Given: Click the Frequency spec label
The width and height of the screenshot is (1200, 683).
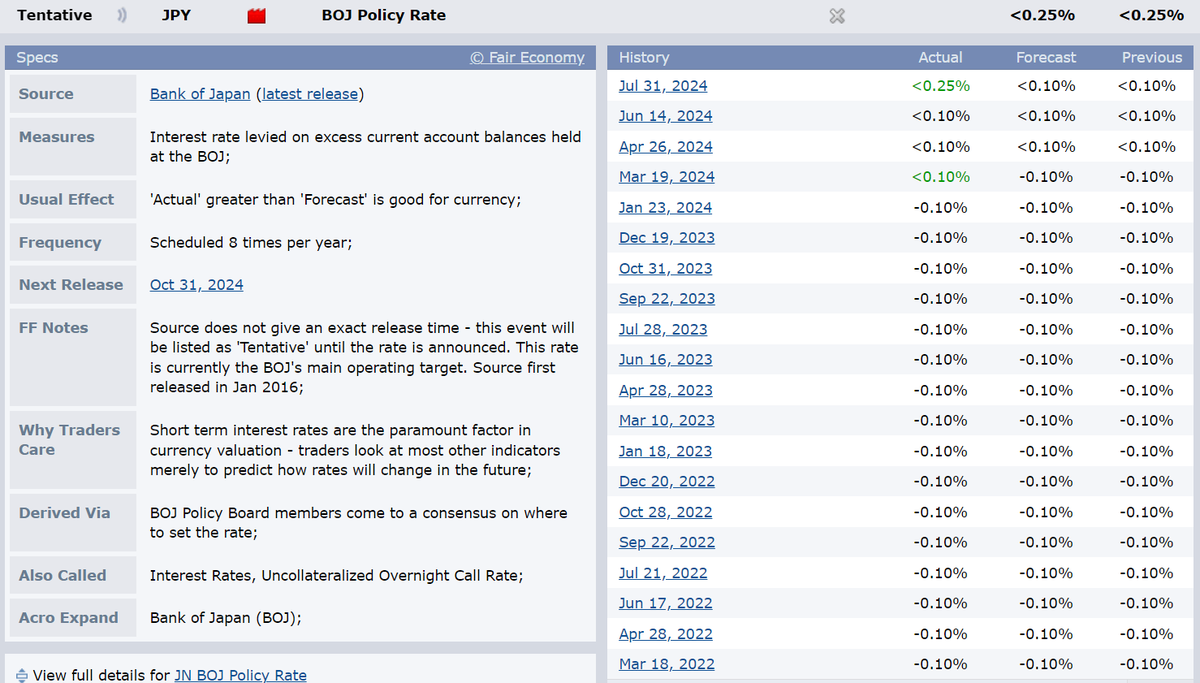Looking at the screenshot, I should (60, 242).
